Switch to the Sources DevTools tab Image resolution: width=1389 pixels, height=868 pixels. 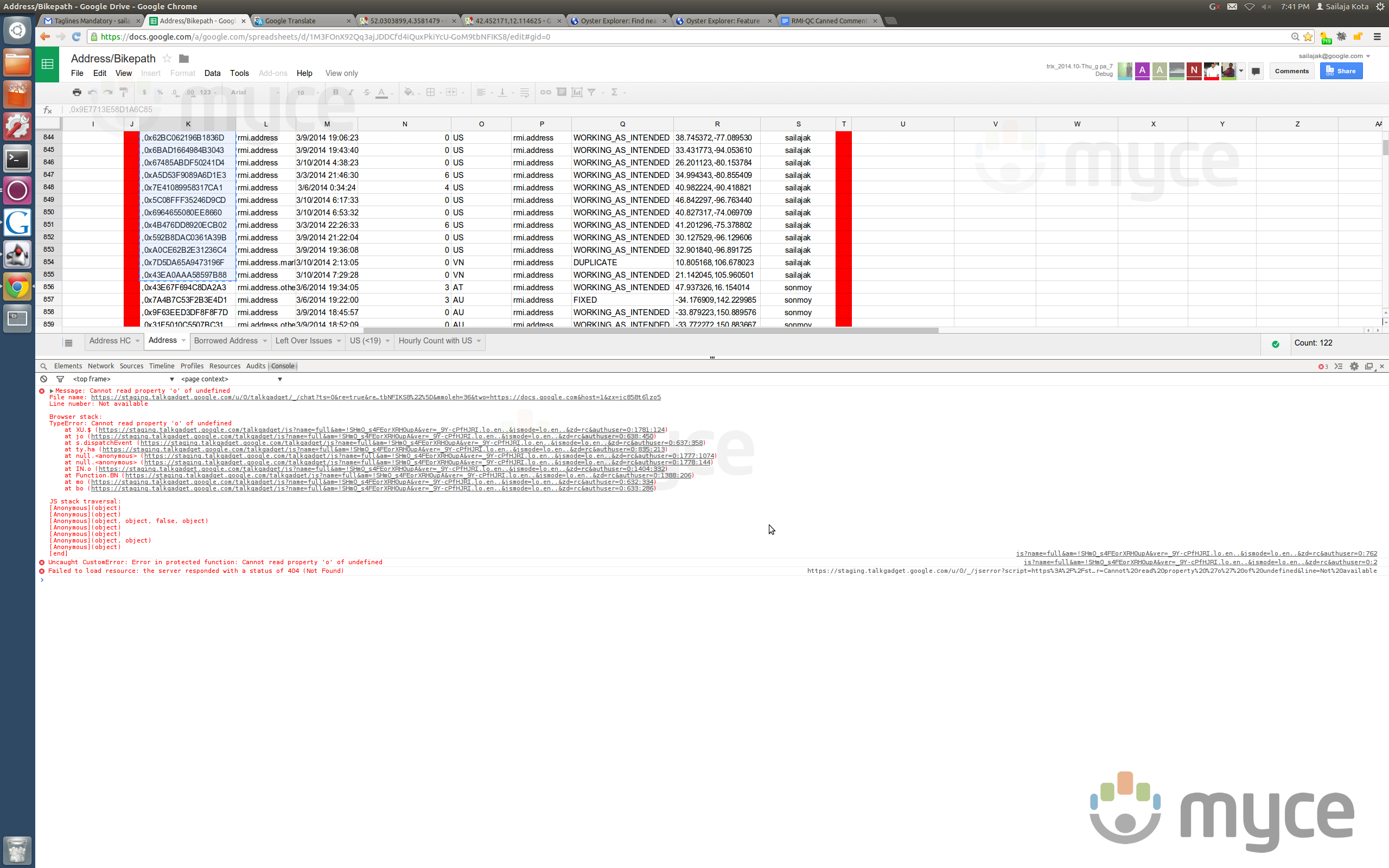point(131,366)
